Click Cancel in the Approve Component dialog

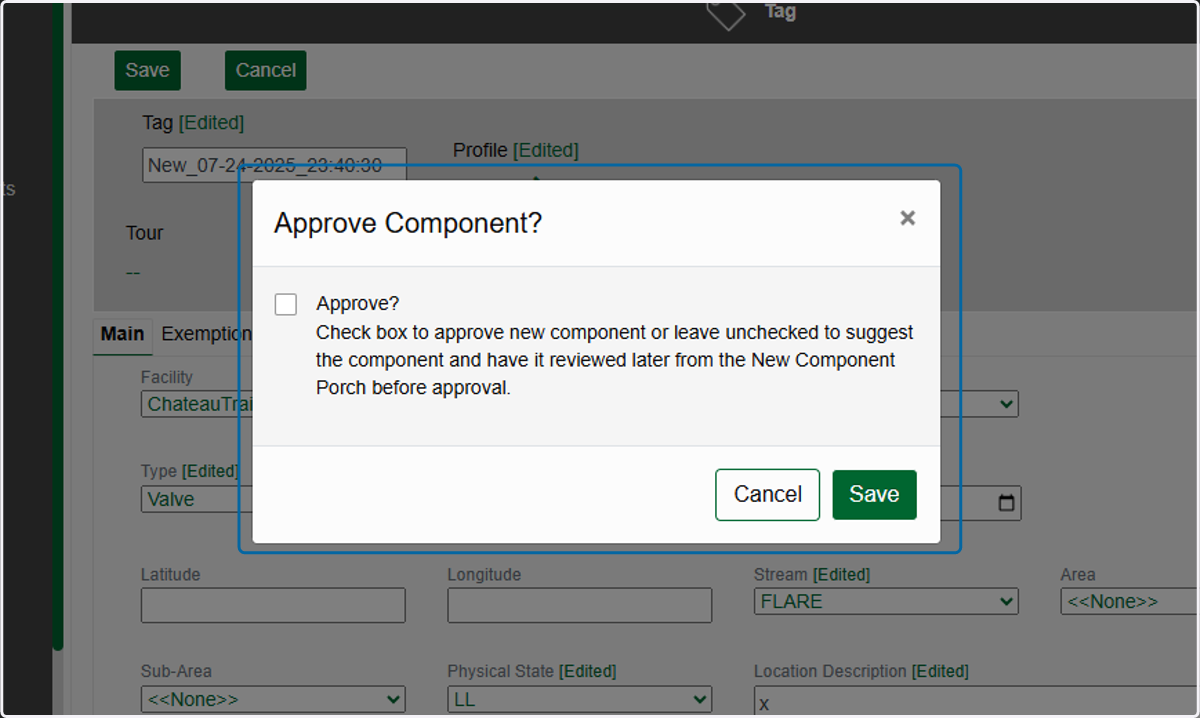(767, 495)
